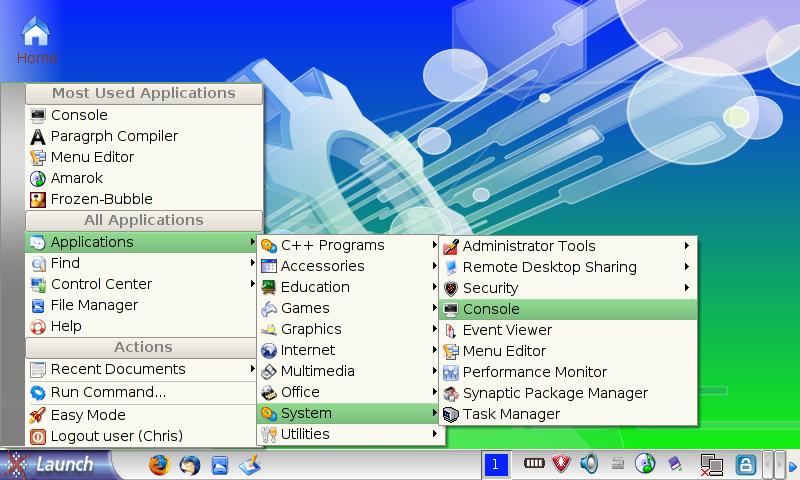Expand the Control Center submenu
800x480 pixels.
(141, 284)
